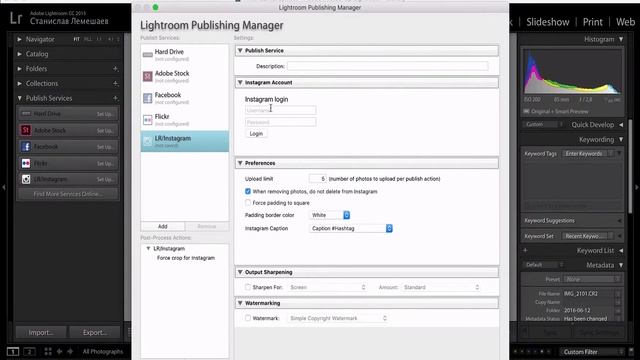Click Flickr icon in left Publish Services panel
This screenshot has height=360, width=640.
(x=26, y=163)
